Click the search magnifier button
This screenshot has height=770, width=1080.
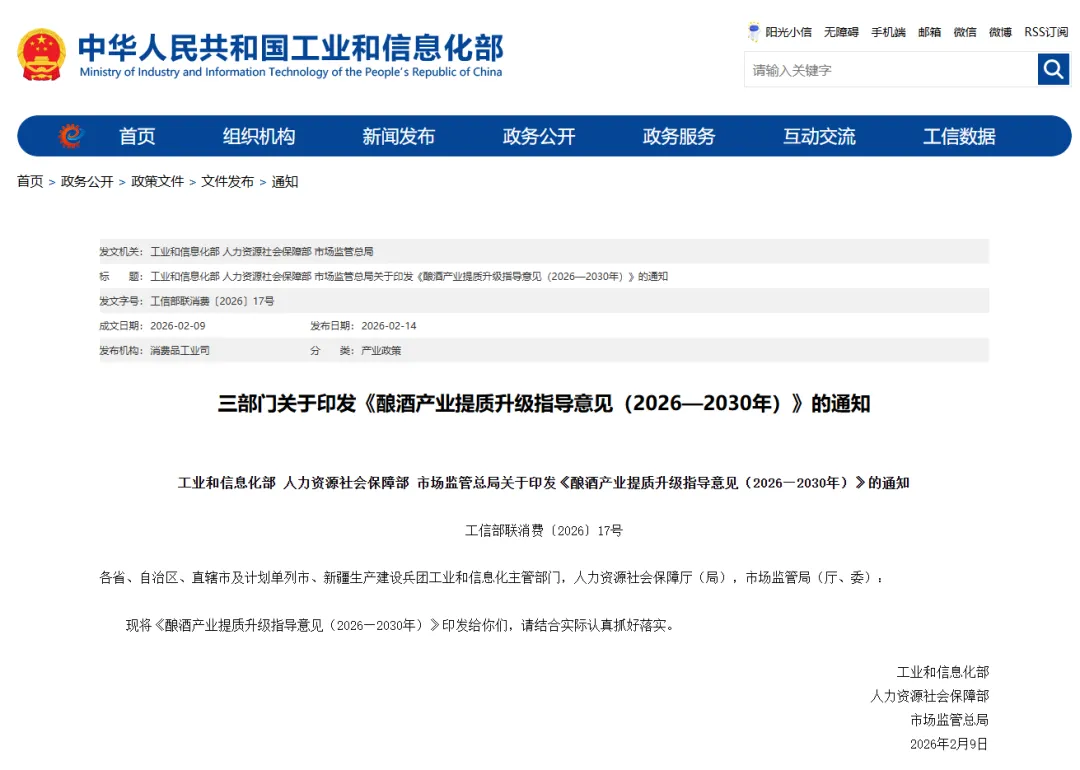pyautogui.click(x=1053, y=69)
